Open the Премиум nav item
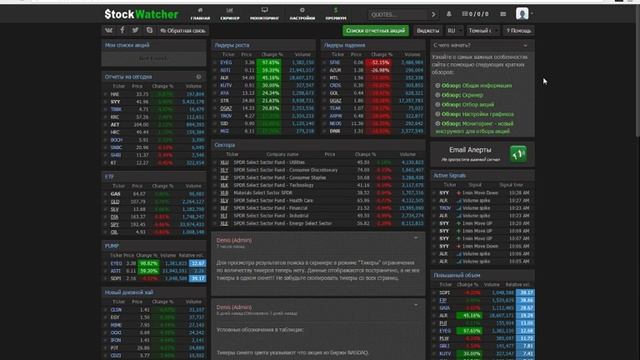640x360 pixels. [x=336, y=14]
